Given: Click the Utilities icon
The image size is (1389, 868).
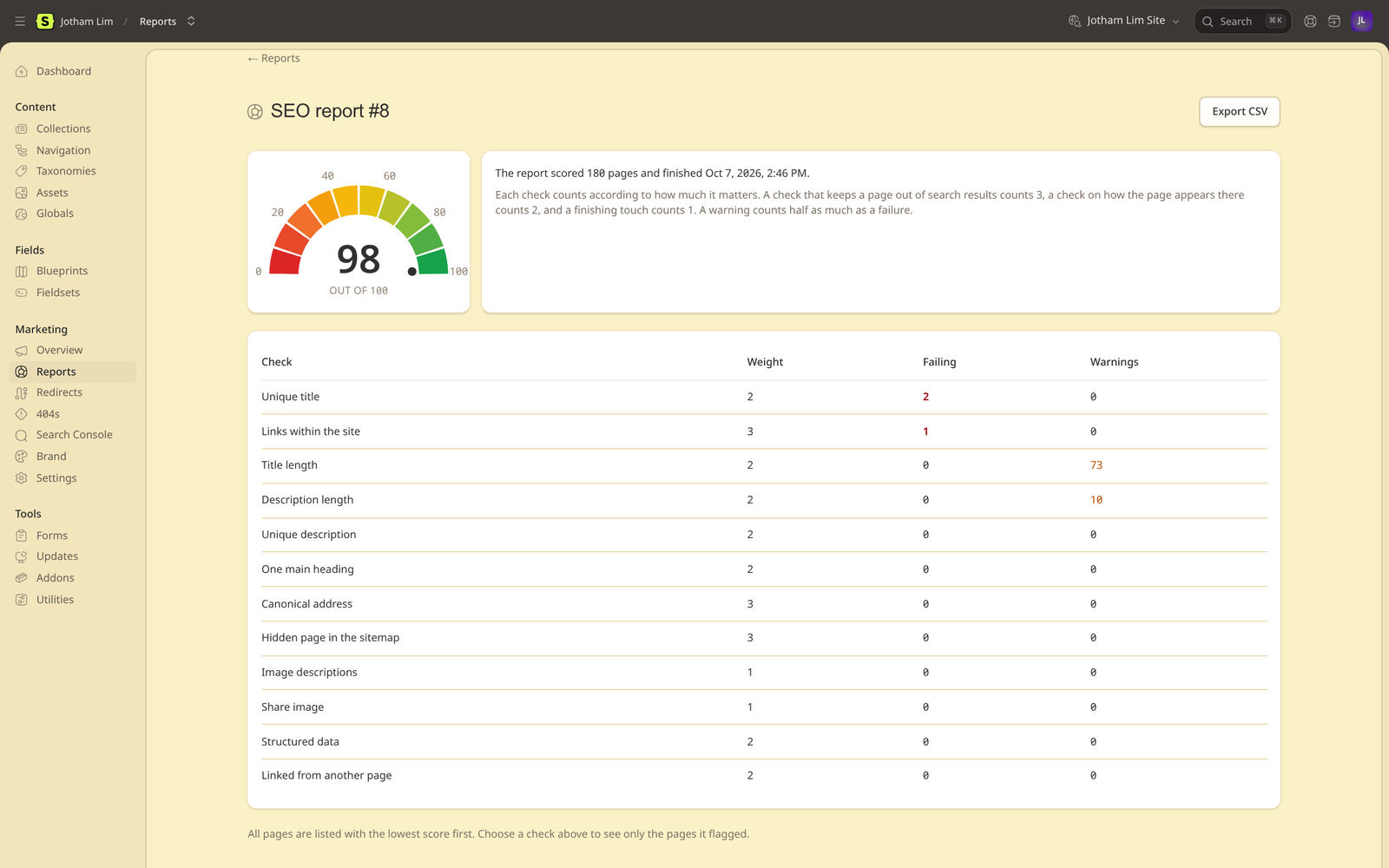Looking at the screenshot, I should (x=22, y=600).
